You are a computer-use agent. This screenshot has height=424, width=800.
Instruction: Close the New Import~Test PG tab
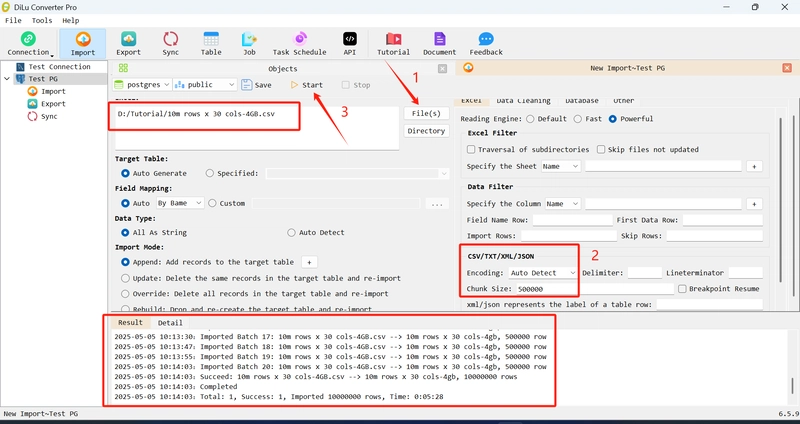(x=787, y=68)
